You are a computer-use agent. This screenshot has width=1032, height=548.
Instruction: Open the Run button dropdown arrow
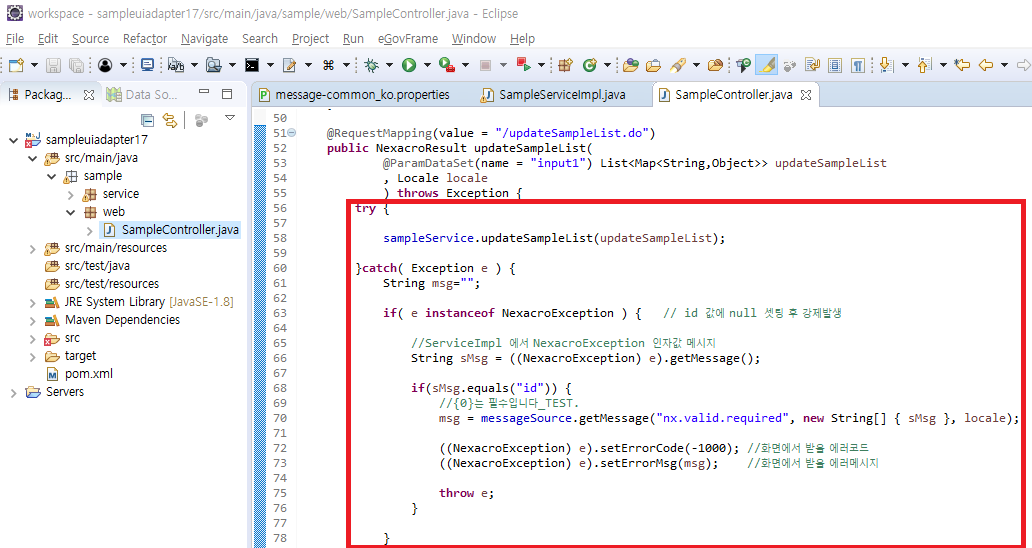[426, 65]
